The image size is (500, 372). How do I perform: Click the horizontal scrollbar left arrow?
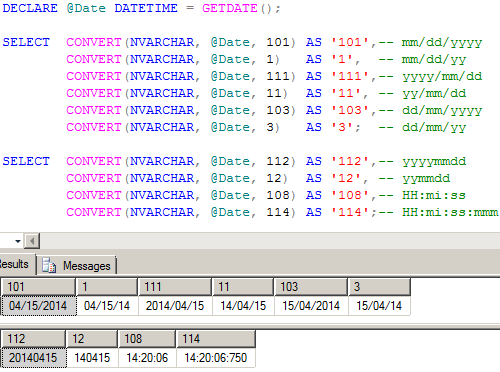32,241
